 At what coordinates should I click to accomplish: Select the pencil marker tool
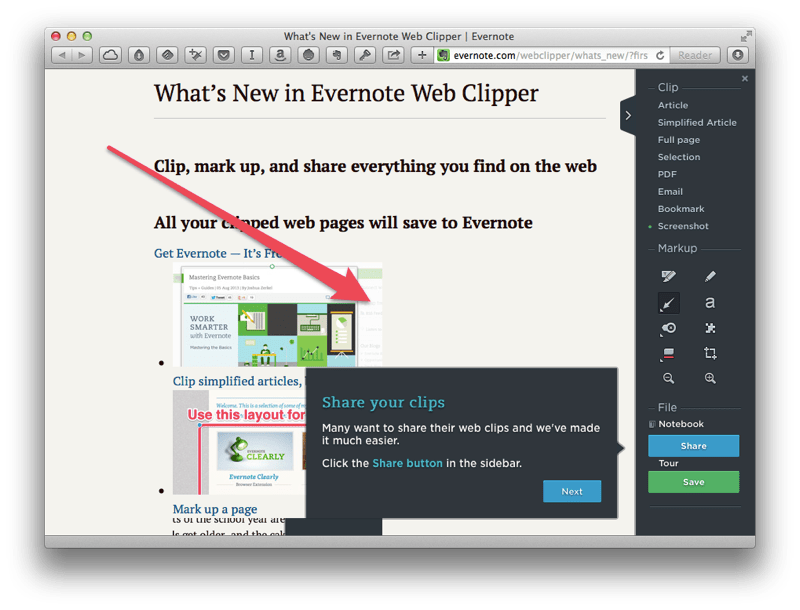[710, 276]
